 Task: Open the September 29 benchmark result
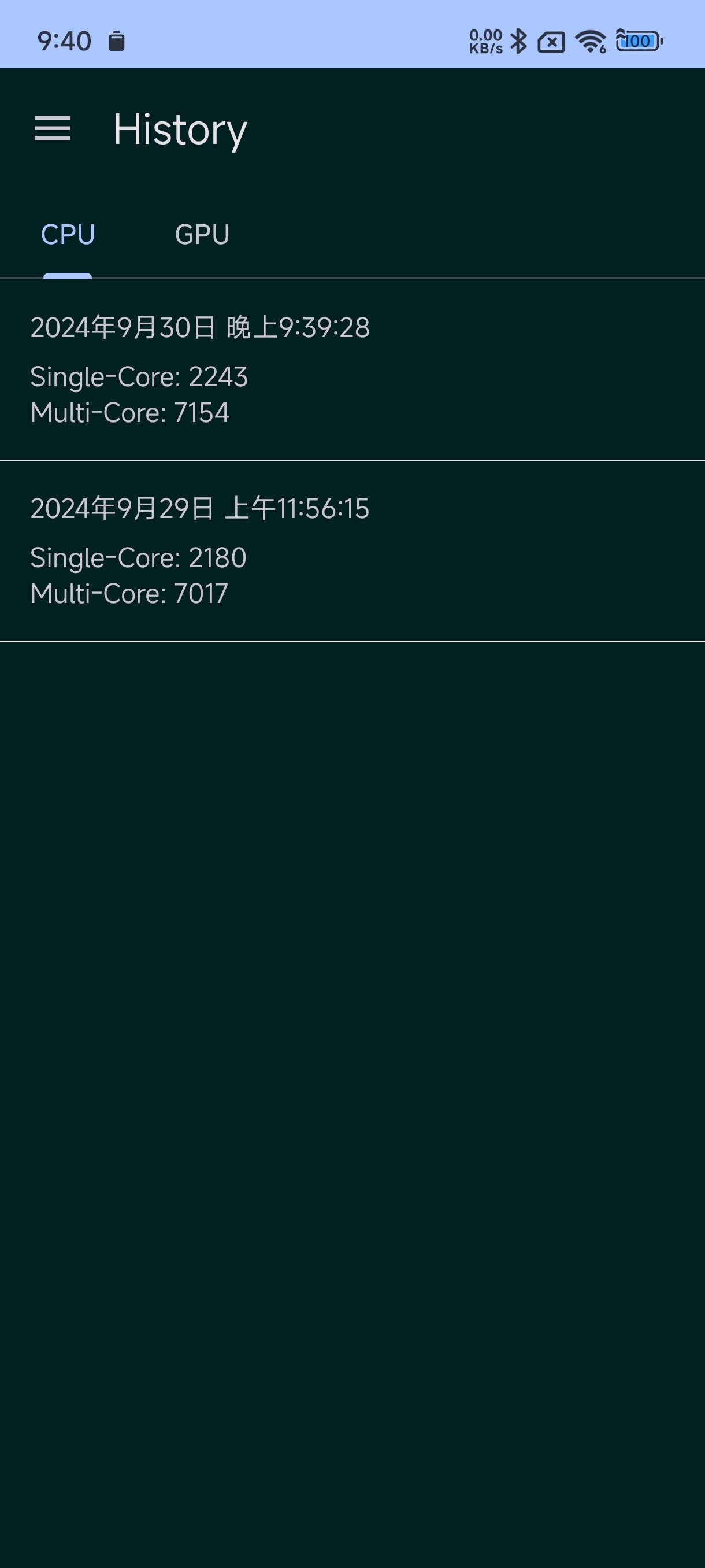(352, 550)
